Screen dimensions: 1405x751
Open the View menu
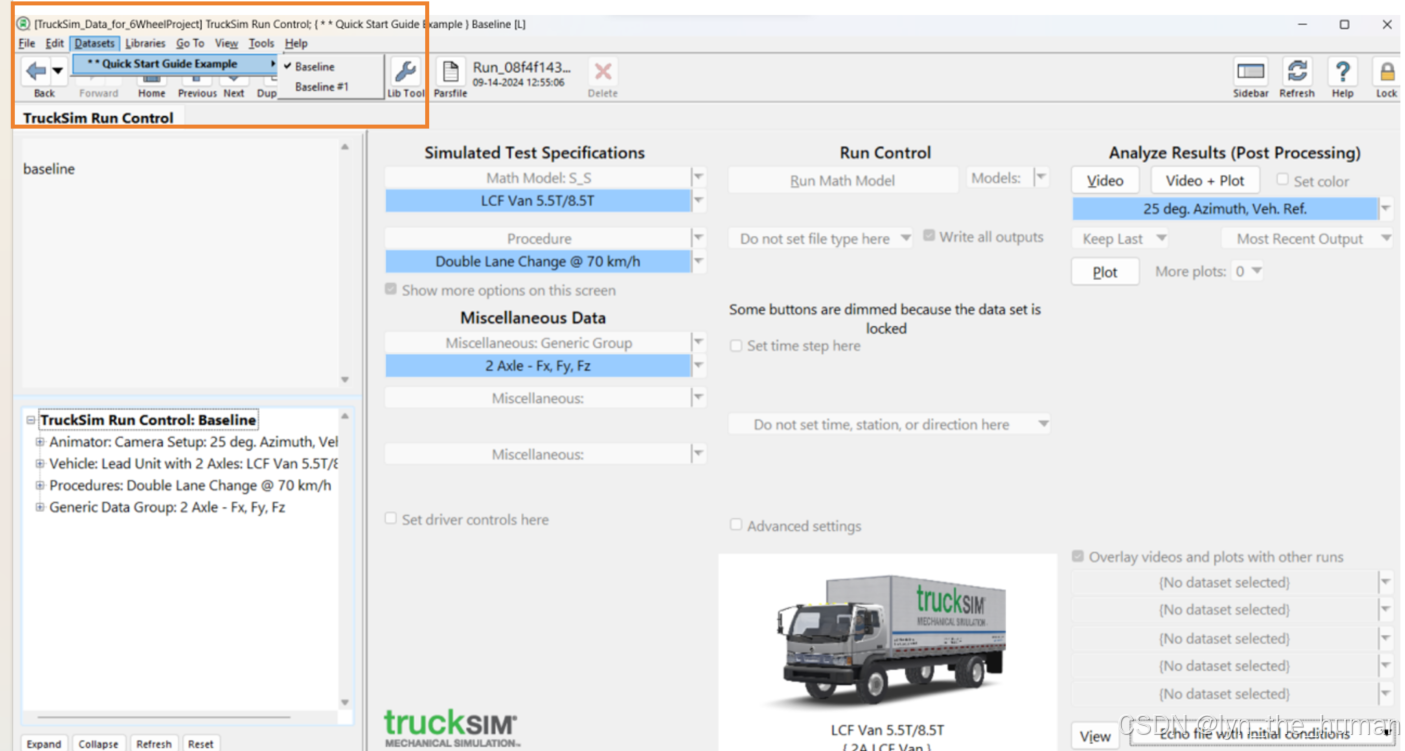pyautogui.click(x=227, y=43)
